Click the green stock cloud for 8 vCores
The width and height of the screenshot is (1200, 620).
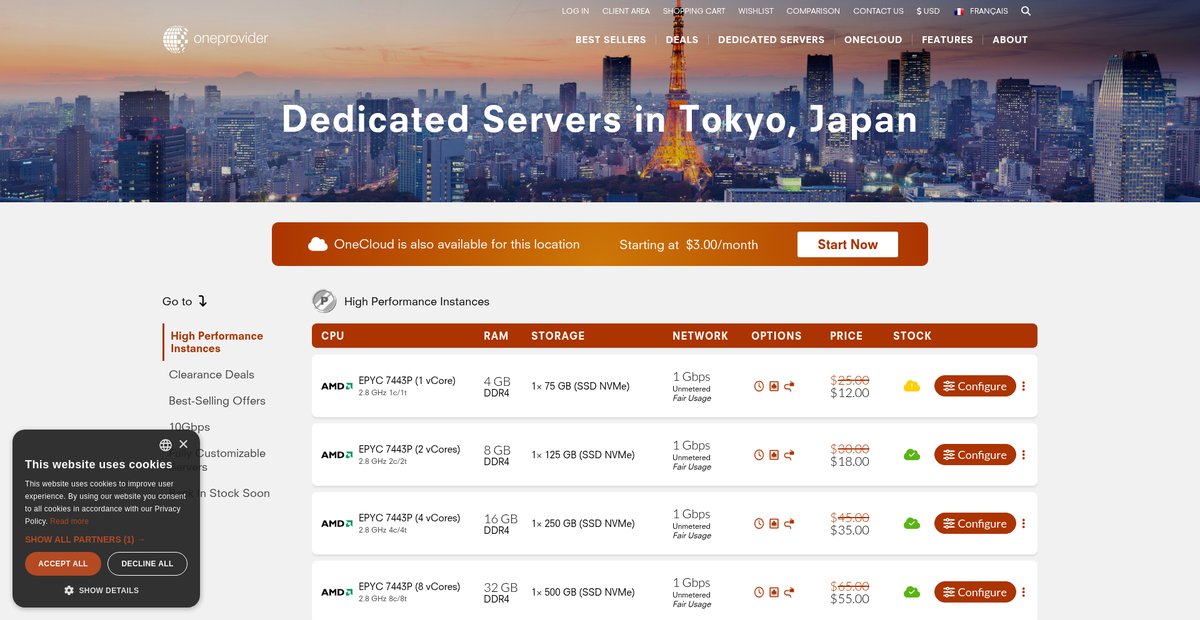tap(912, 592)
